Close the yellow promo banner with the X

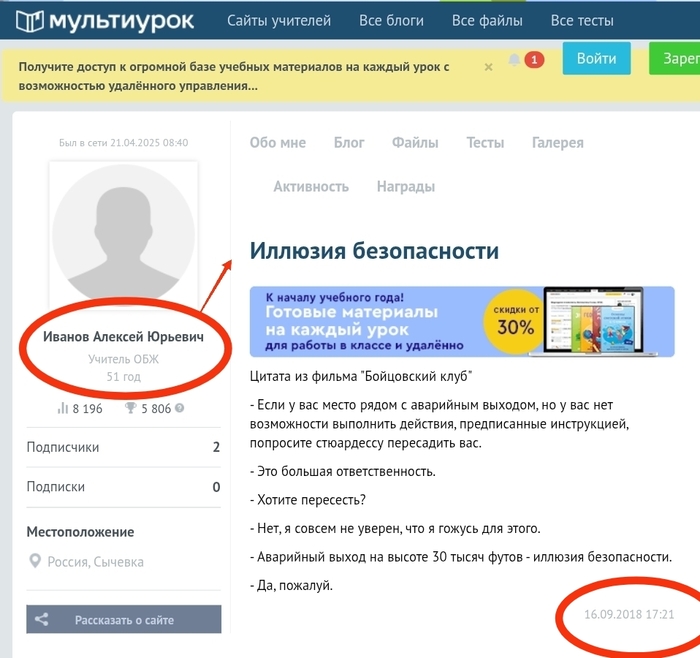click(x=488, y=67)
